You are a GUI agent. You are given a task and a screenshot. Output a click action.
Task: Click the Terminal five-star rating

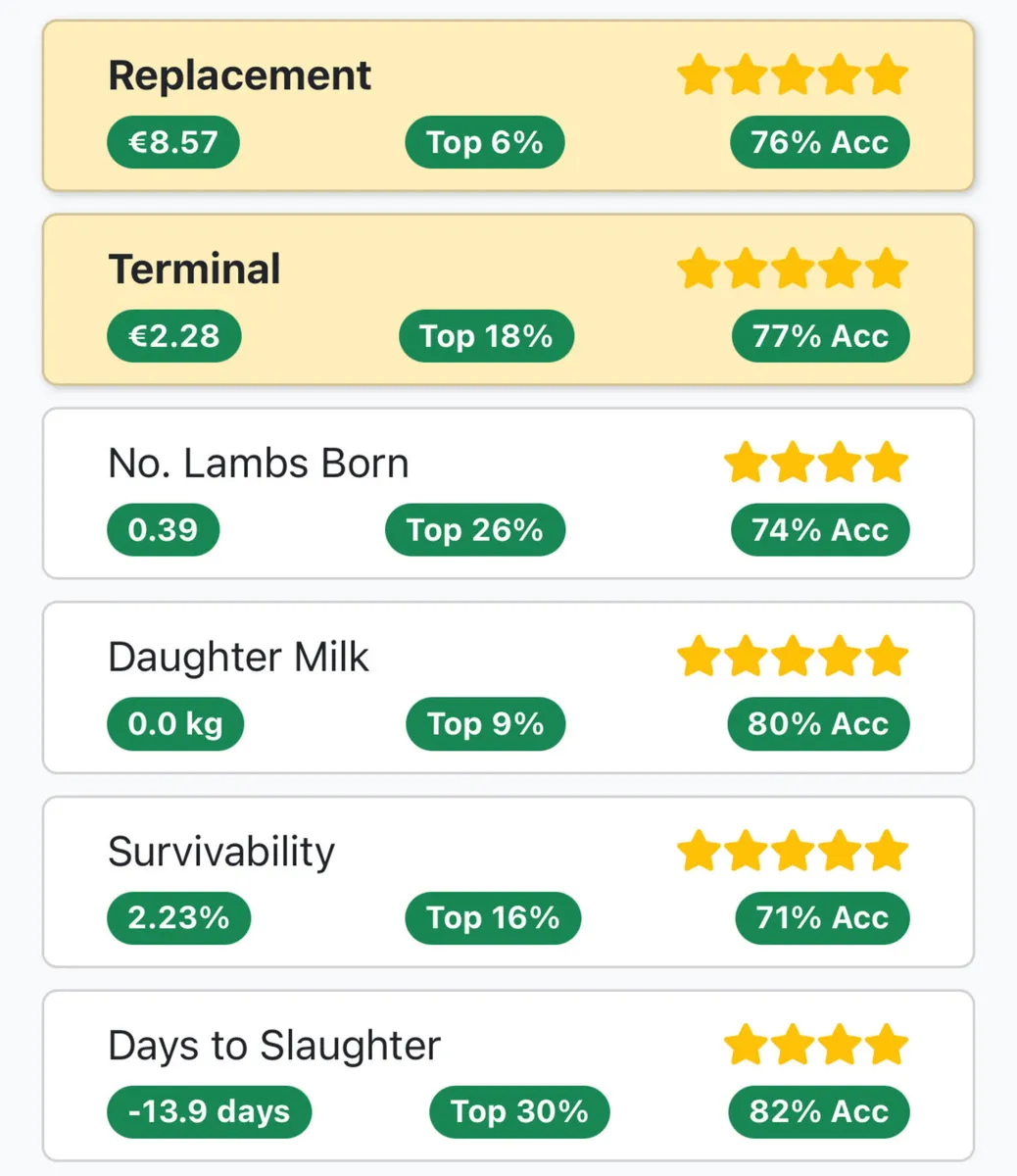[x=792, y=269]
